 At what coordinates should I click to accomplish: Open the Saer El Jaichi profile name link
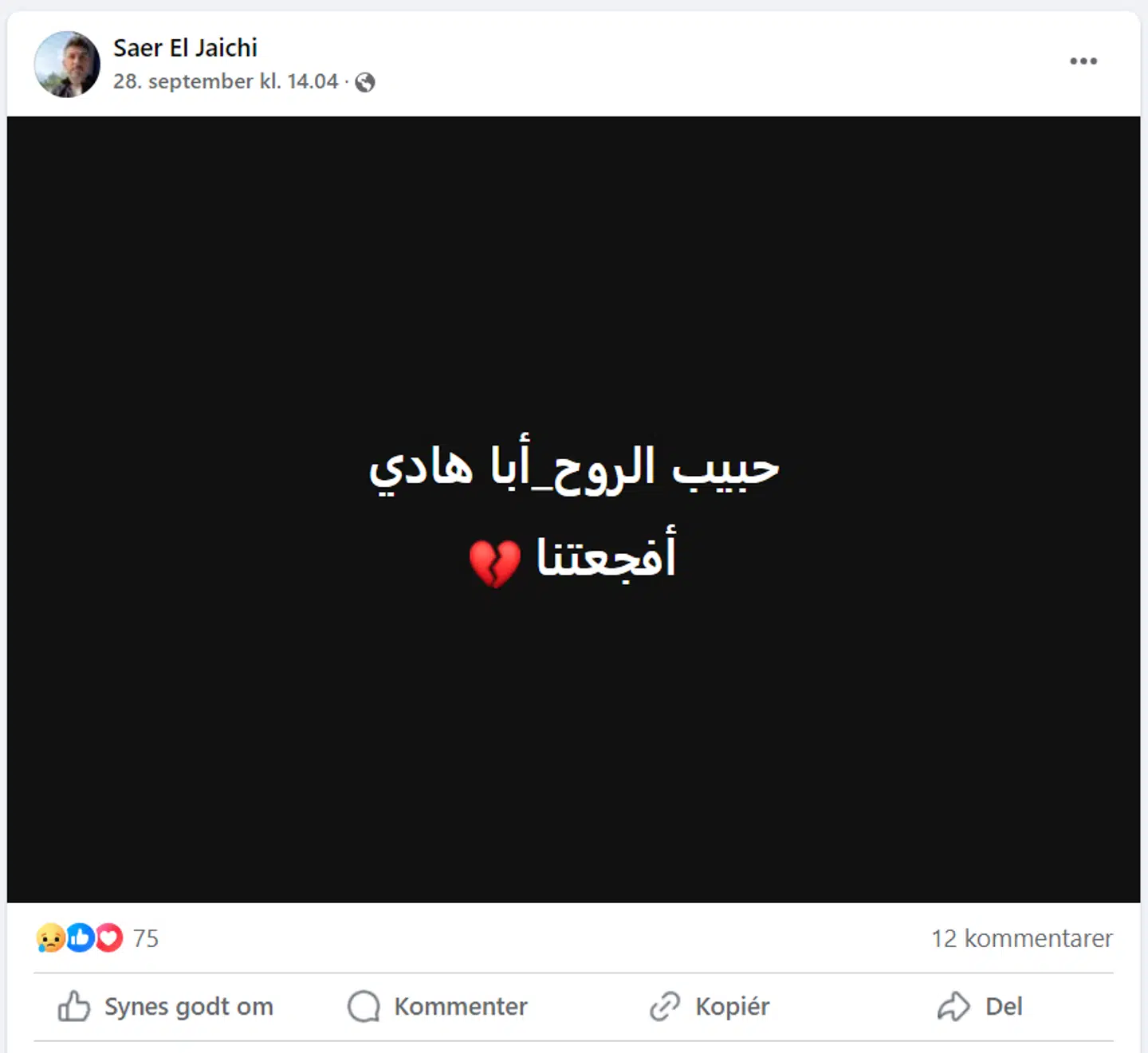click(x=185, y=48)
